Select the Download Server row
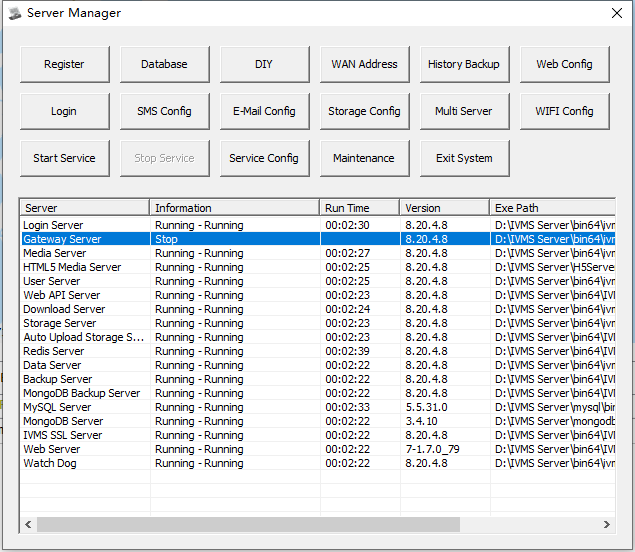This screenshot has width=635, height=552. click(318, 309)
